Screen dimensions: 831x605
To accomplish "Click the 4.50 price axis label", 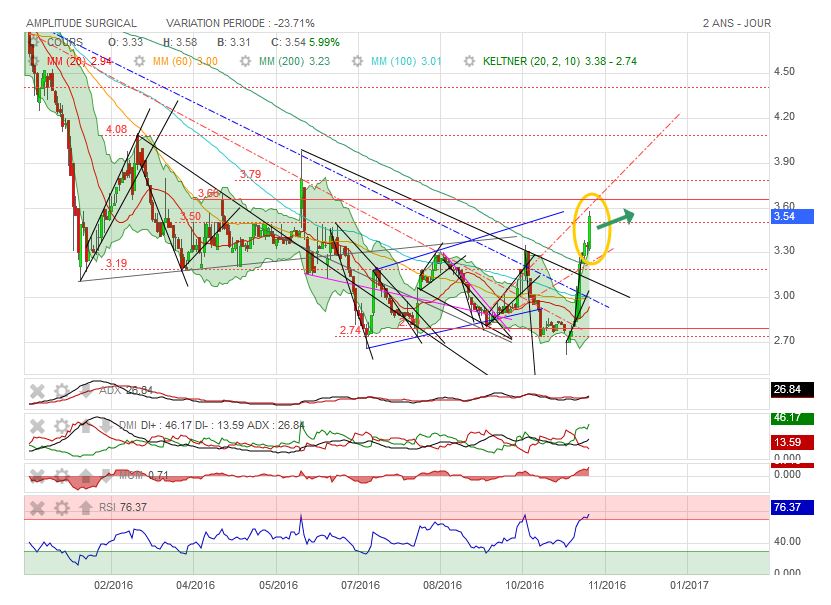I will click(784, 71).
